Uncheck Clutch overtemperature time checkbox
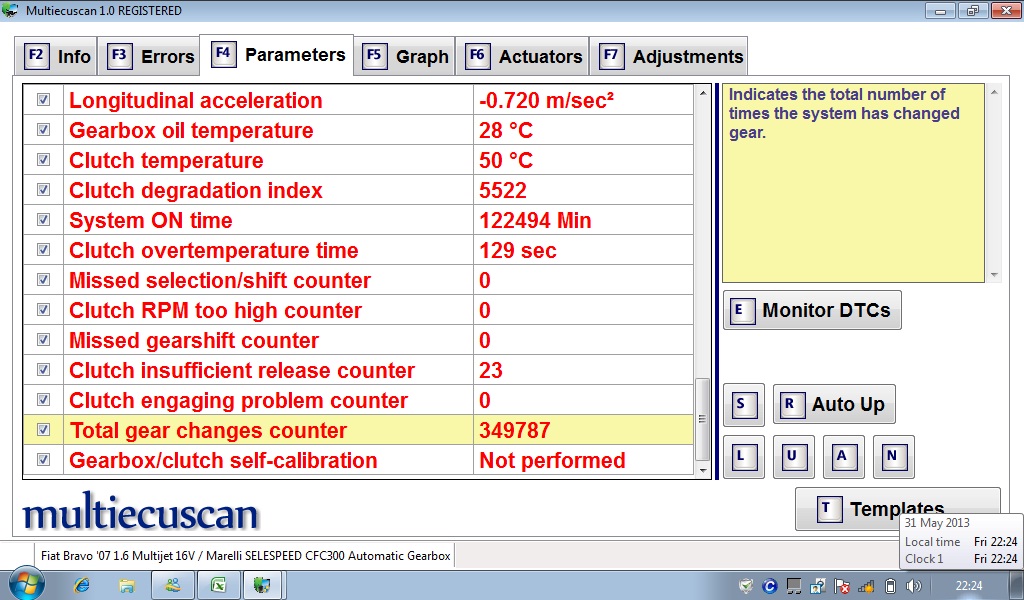 tap(43, 250)
